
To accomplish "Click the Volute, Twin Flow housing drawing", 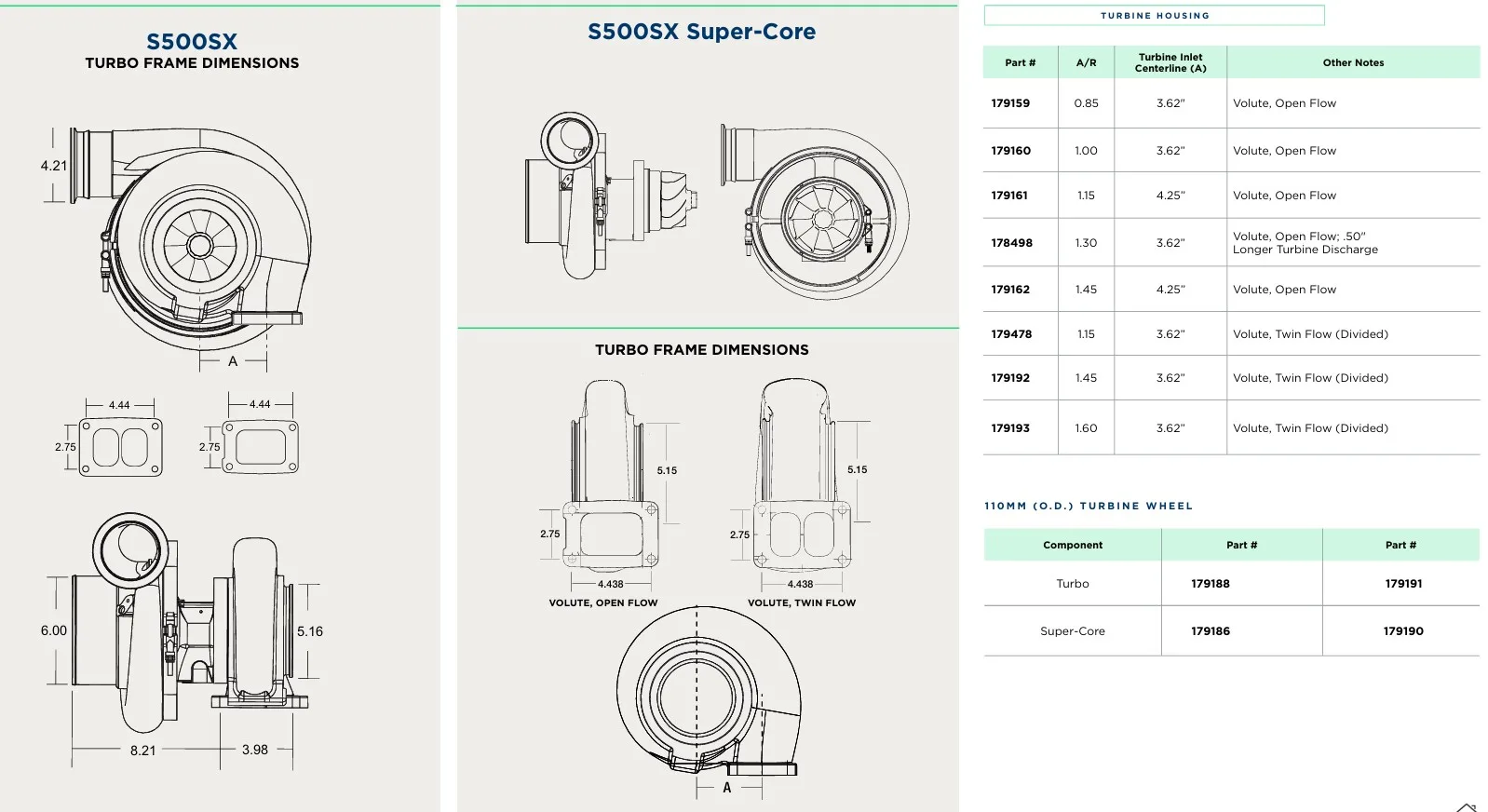I will (801, 473).
